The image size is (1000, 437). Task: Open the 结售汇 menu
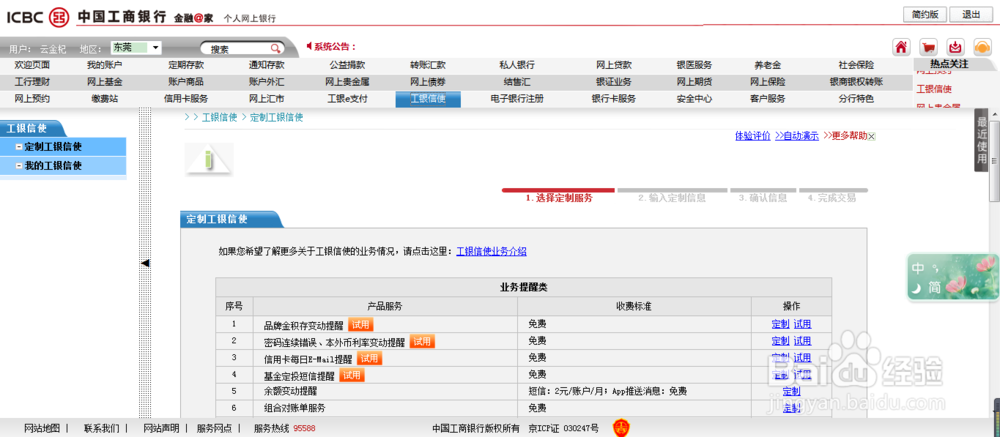coord(517,82)
